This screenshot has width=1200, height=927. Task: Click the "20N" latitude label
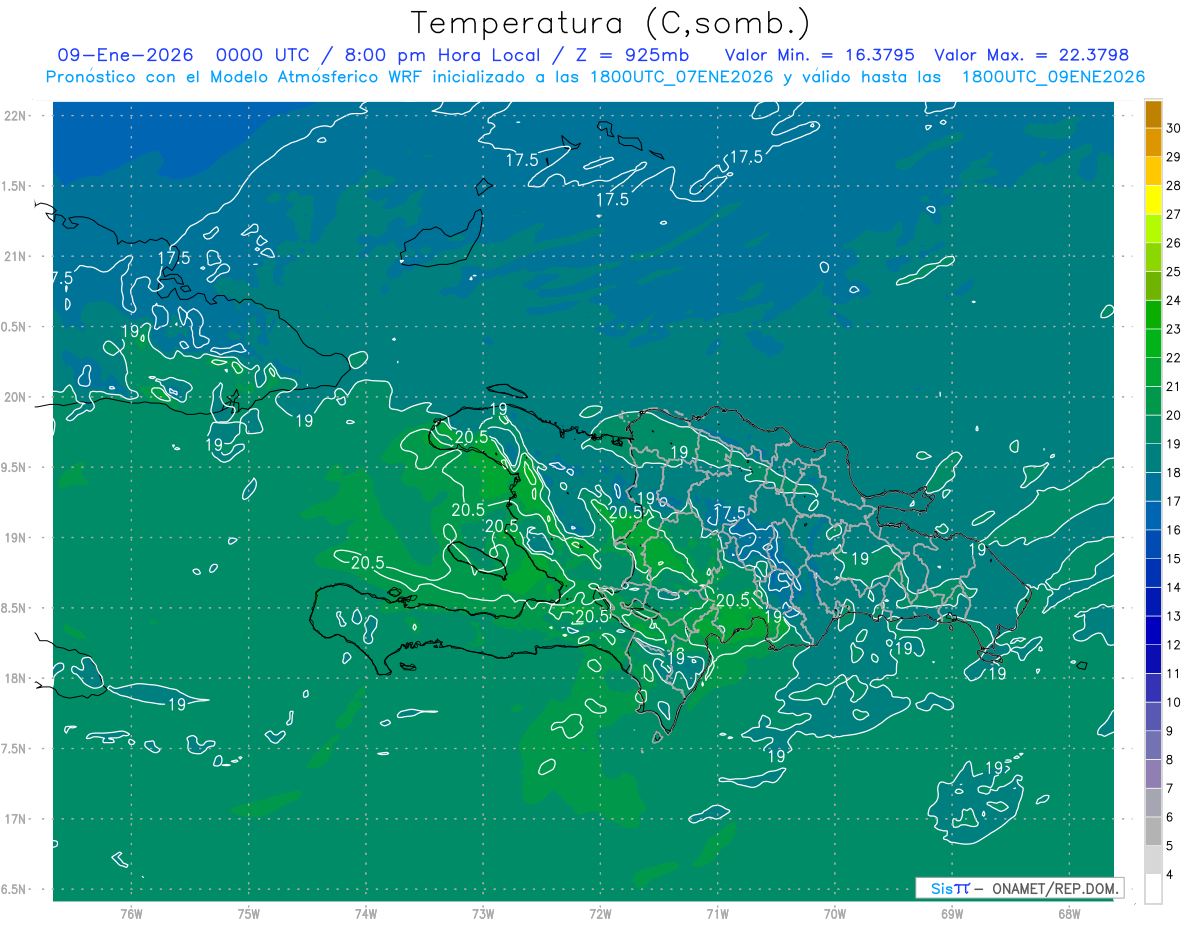[14, 397]
